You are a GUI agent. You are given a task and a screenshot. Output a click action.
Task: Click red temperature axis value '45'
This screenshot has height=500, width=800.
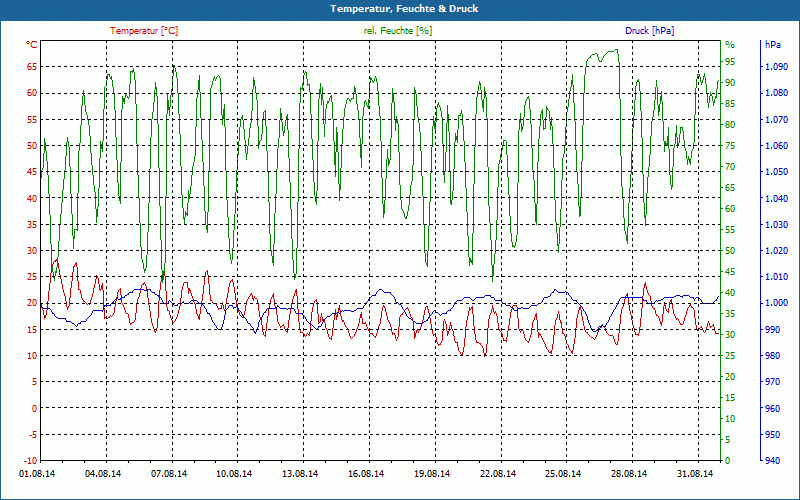coord(32,171)
